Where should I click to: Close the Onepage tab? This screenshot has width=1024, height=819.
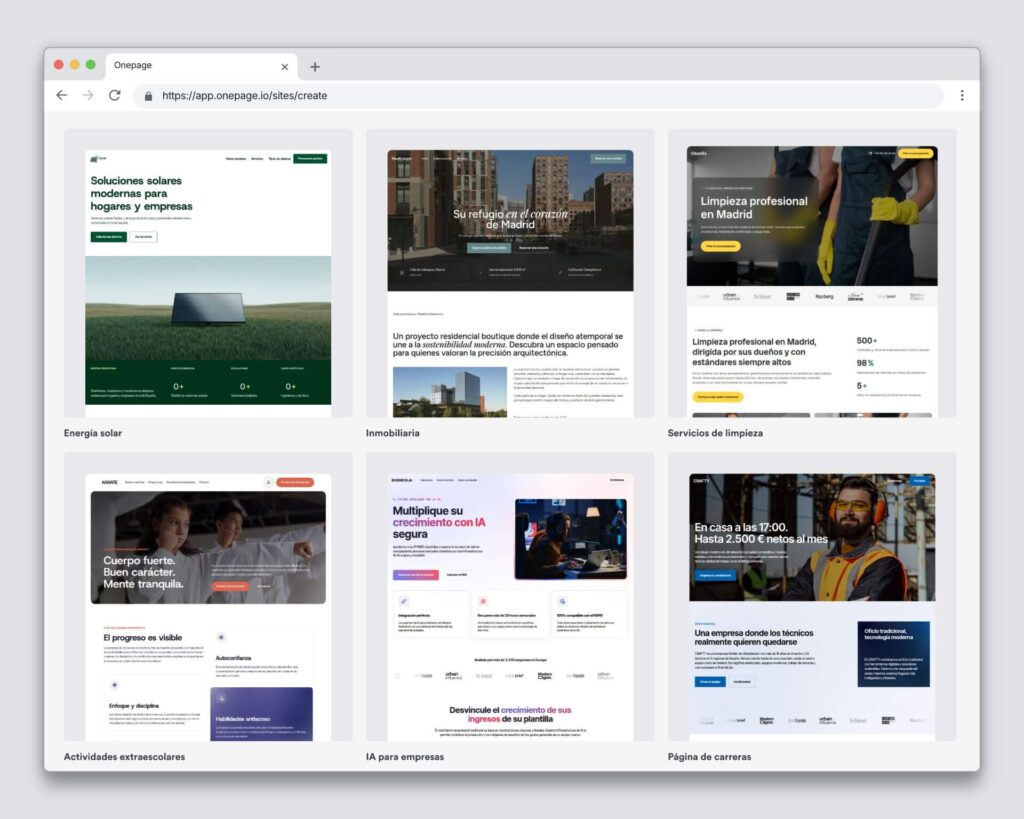[285, 67]
